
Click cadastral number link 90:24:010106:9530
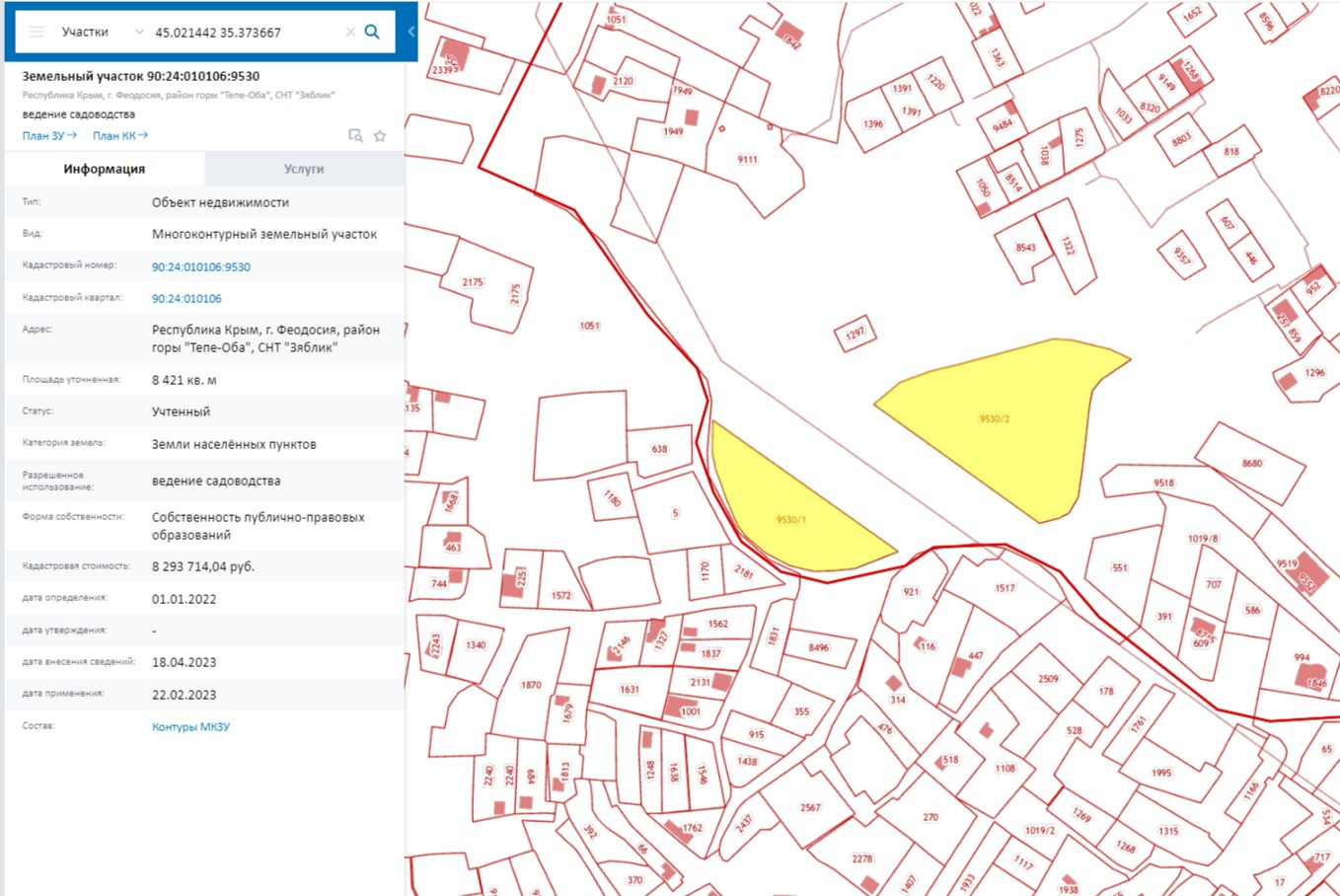coord(200,266)
